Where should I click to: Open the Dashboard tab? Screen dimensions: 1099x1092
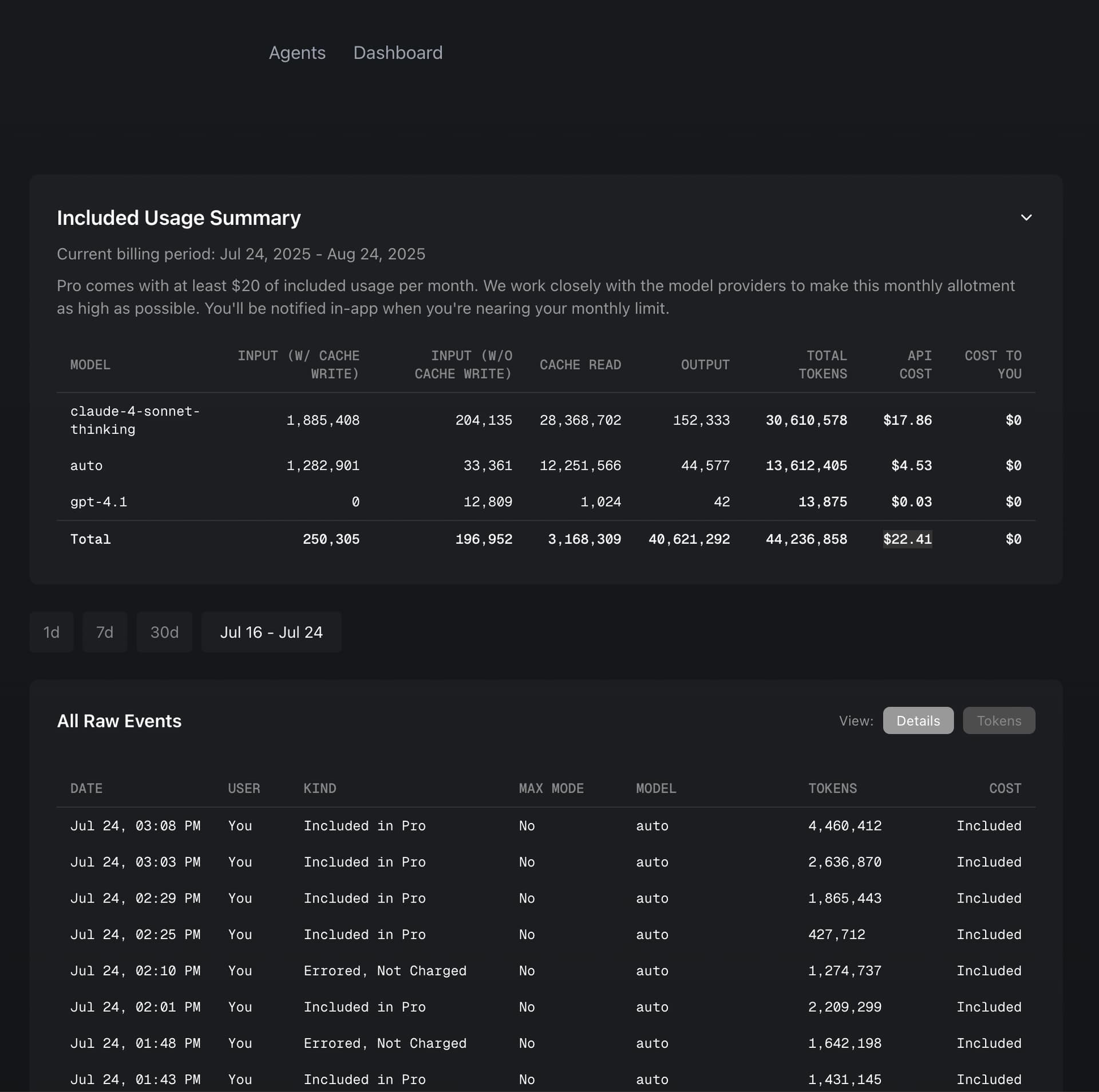click(x=398, y=53)
